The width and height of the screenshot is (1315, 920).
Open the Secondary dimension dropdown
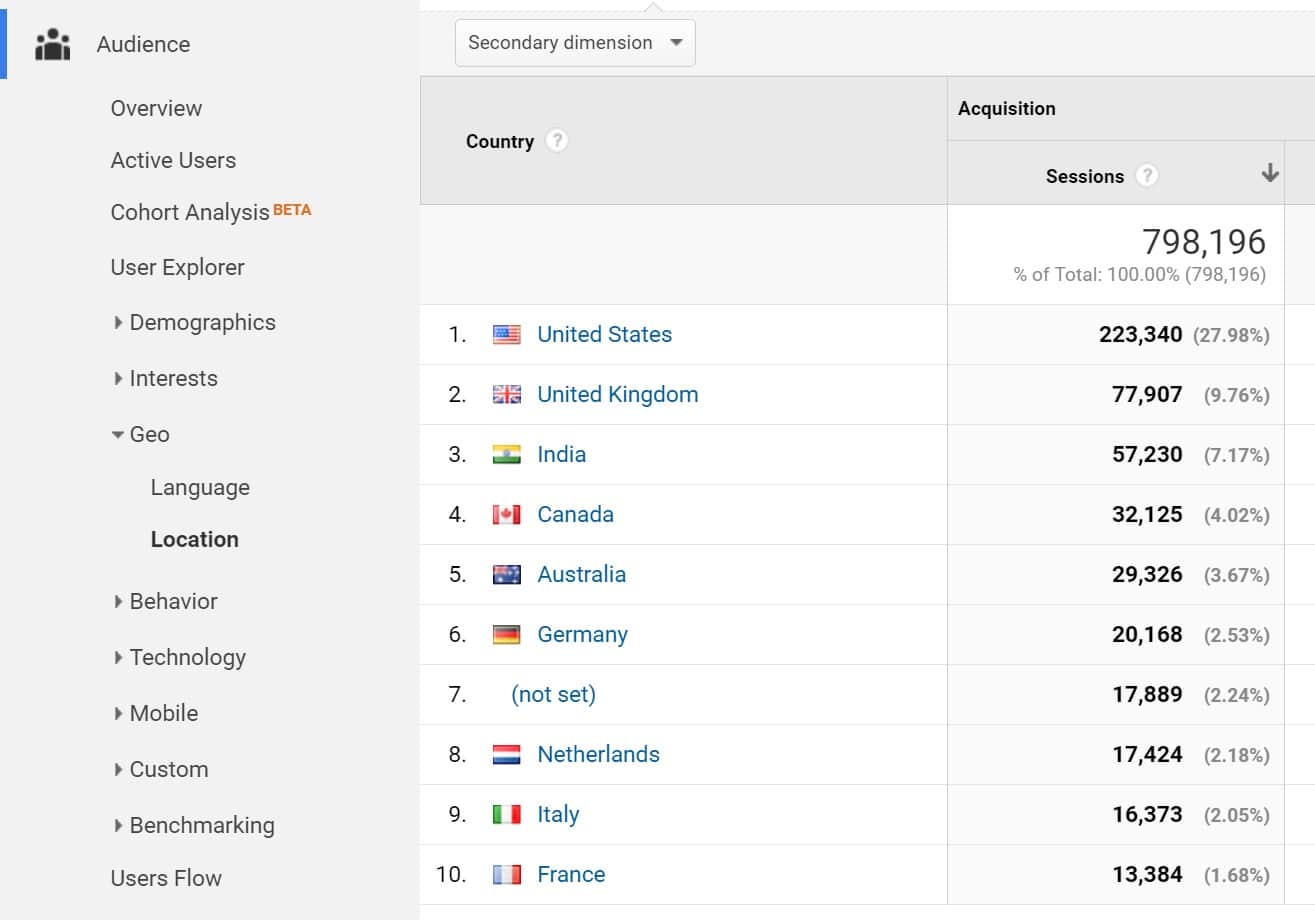click(x=575, y=42)
